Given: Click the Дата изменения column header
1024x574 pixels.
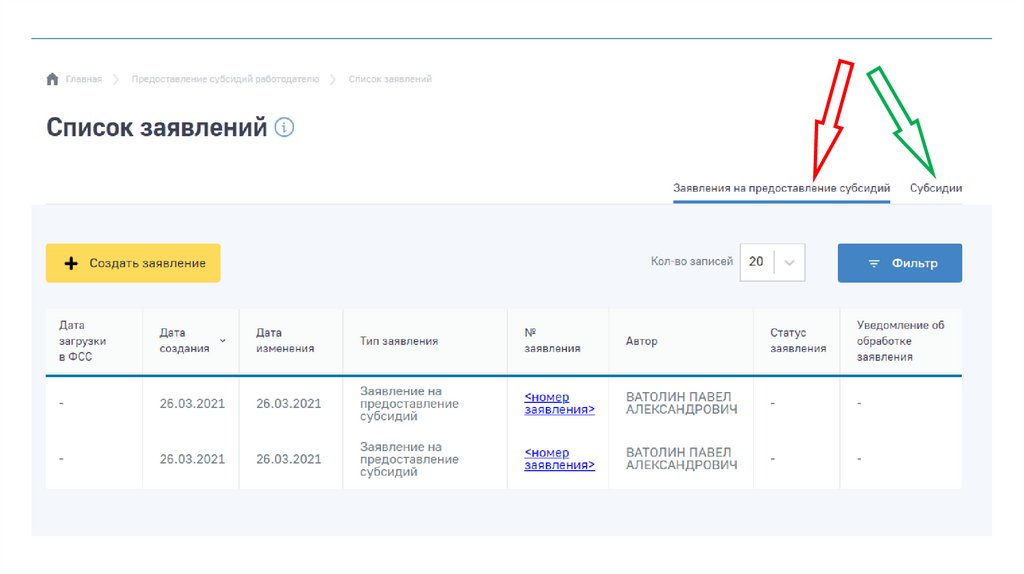Looking at the screenshot, I should (x=285, y=341).
